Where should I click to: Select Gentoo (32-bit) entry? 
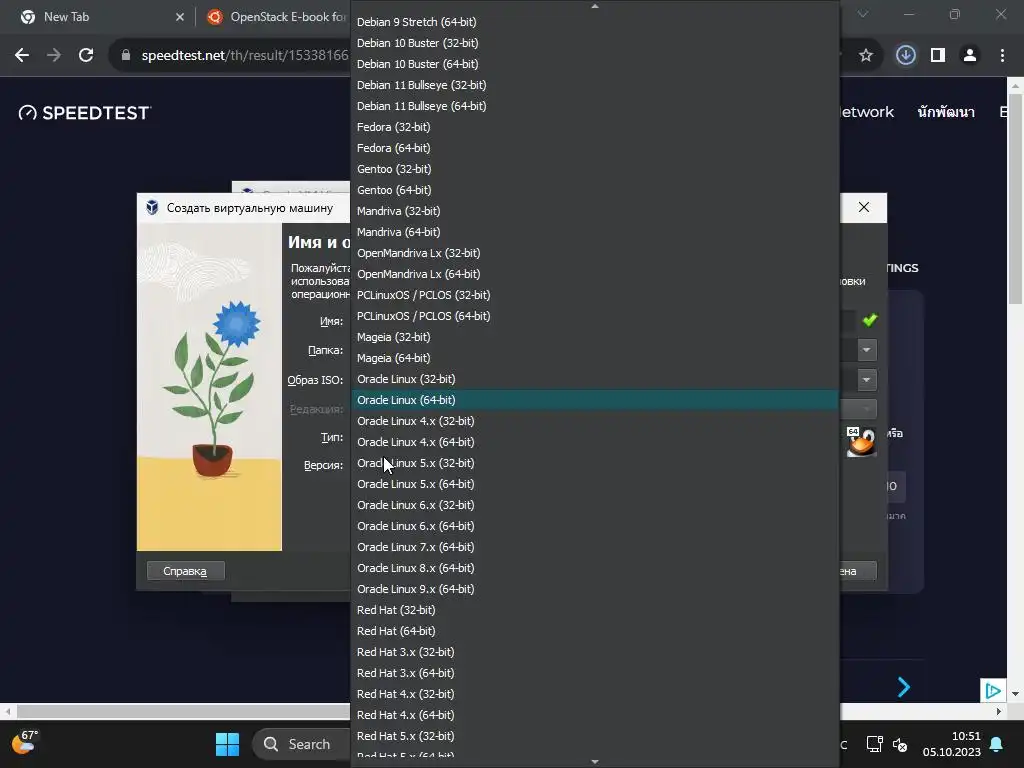pos(595,168)
